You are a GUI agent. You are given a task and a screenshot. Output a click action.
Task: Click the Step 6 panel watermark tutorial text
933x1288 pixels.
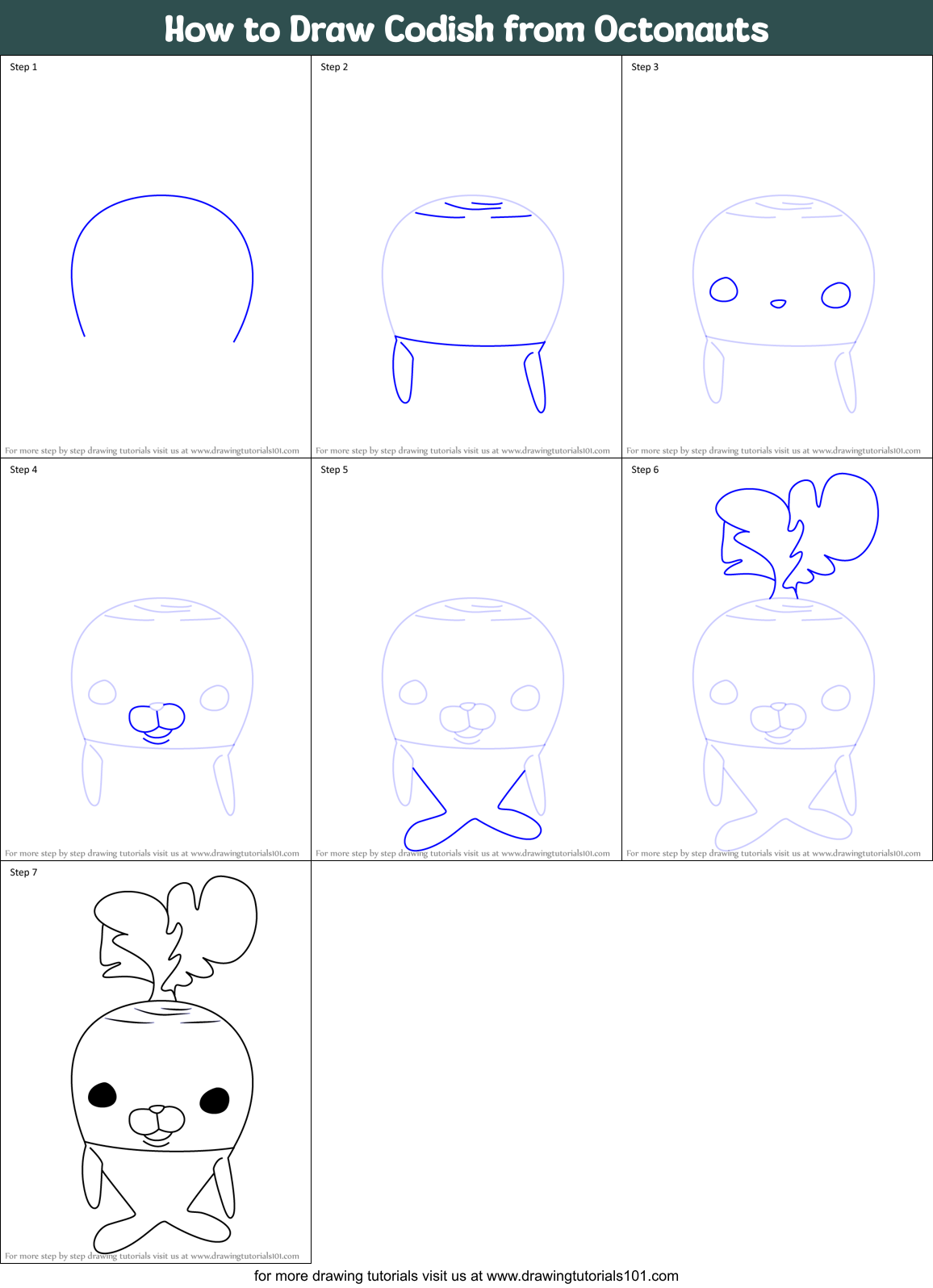[773, 853]
